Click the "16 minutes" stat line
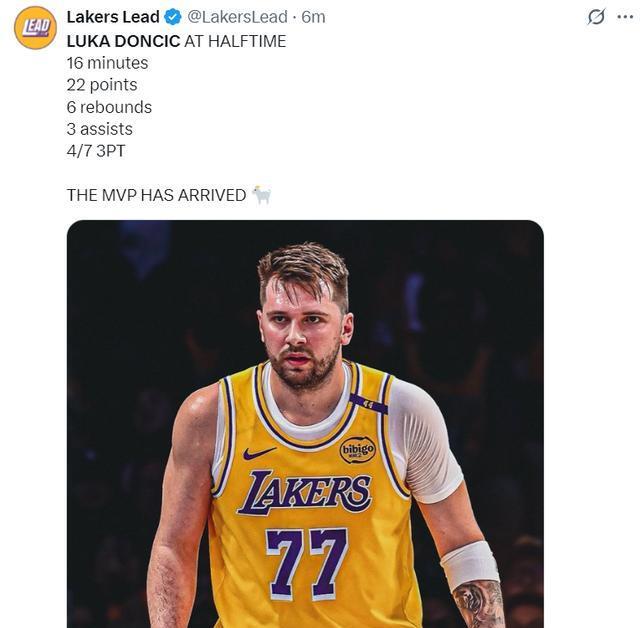 (x=107, y=63)
